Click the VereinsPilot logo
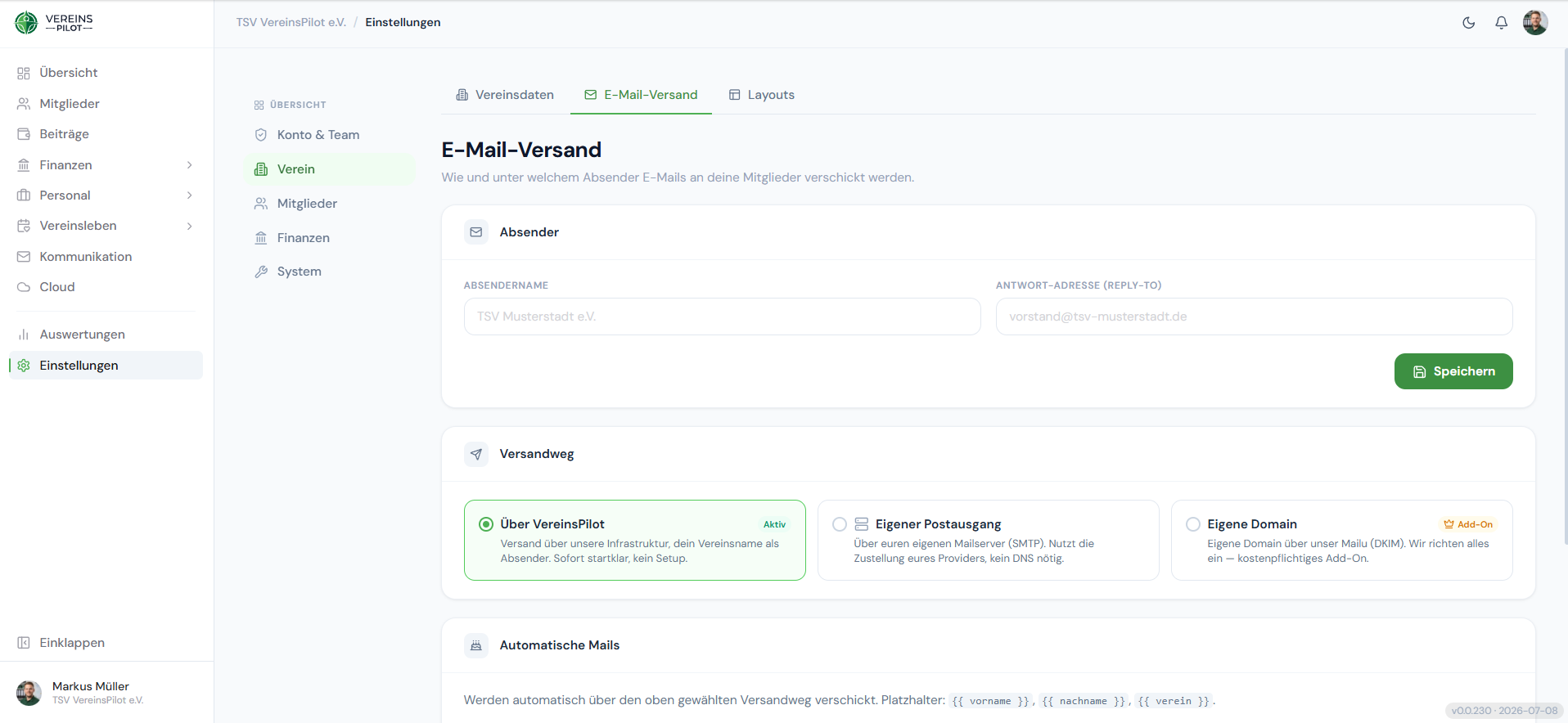The height and width of the screenshot is (723, 1568). click(x=54, y=23)
